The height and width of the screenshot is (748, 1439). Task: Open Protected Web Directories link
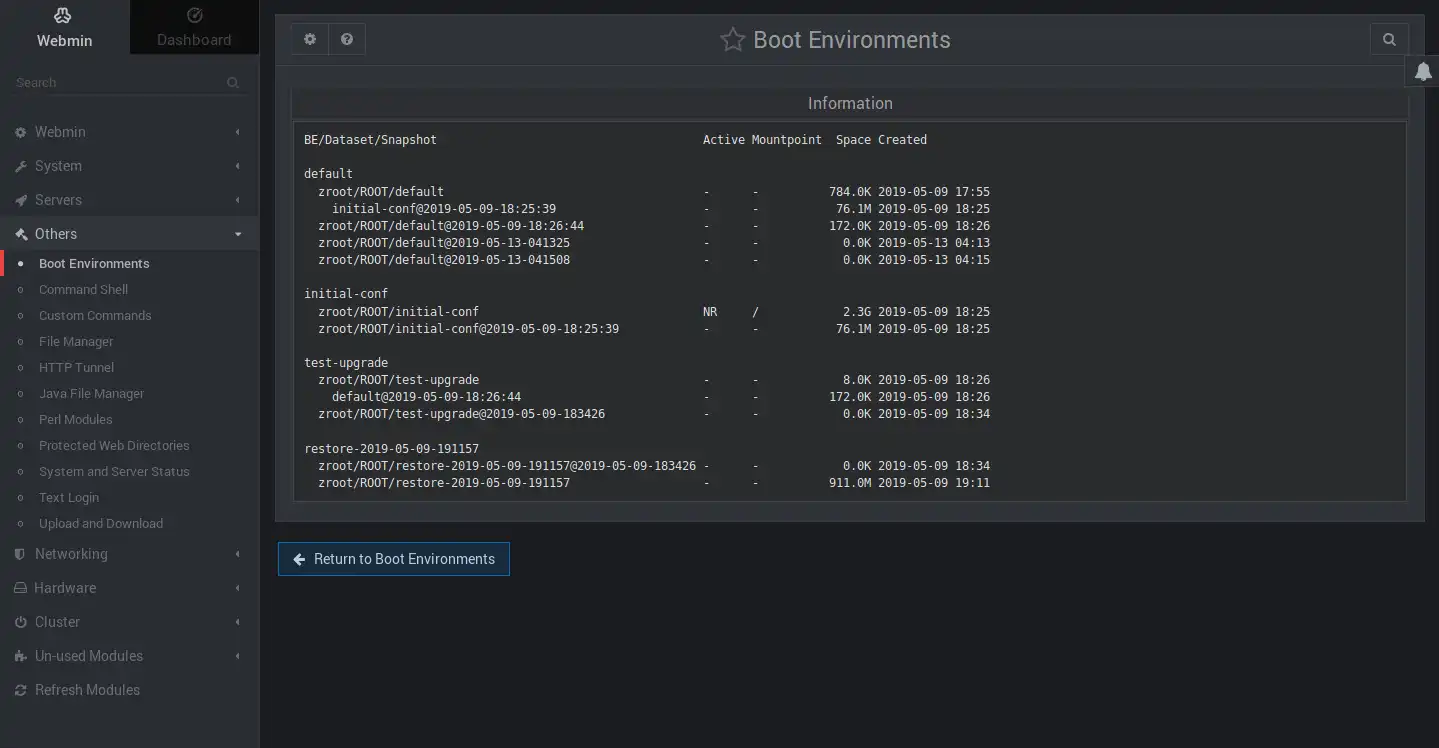click(114, 446)
